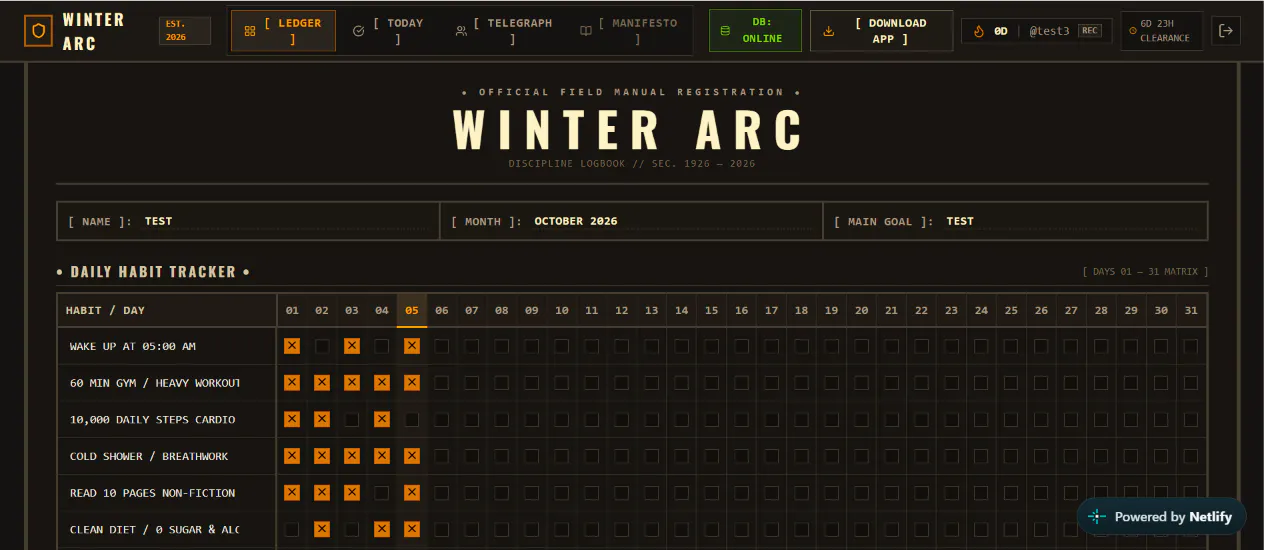Click the checkmark circle icon beside Today

[x=359, y=31]
